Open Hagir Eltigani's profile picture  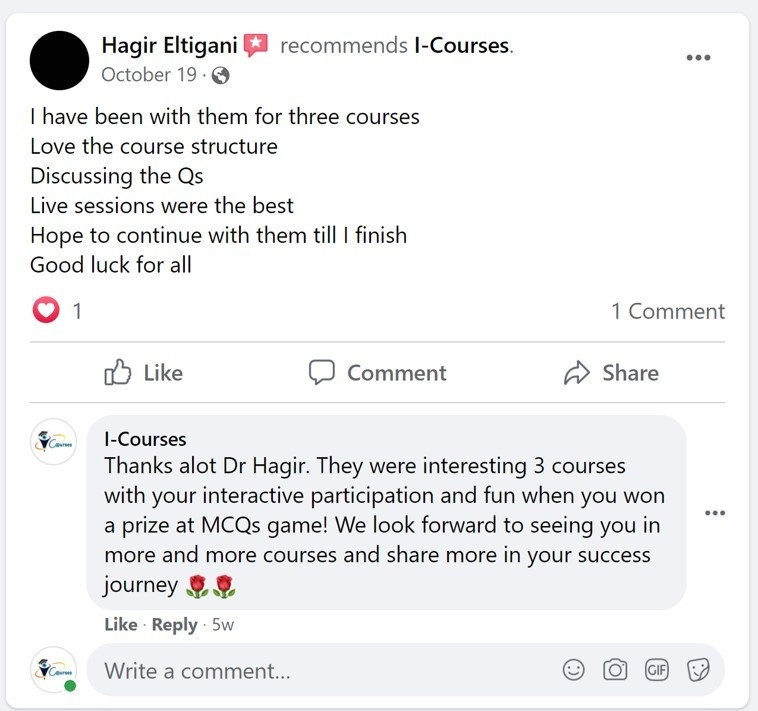(x=59, y=60)
